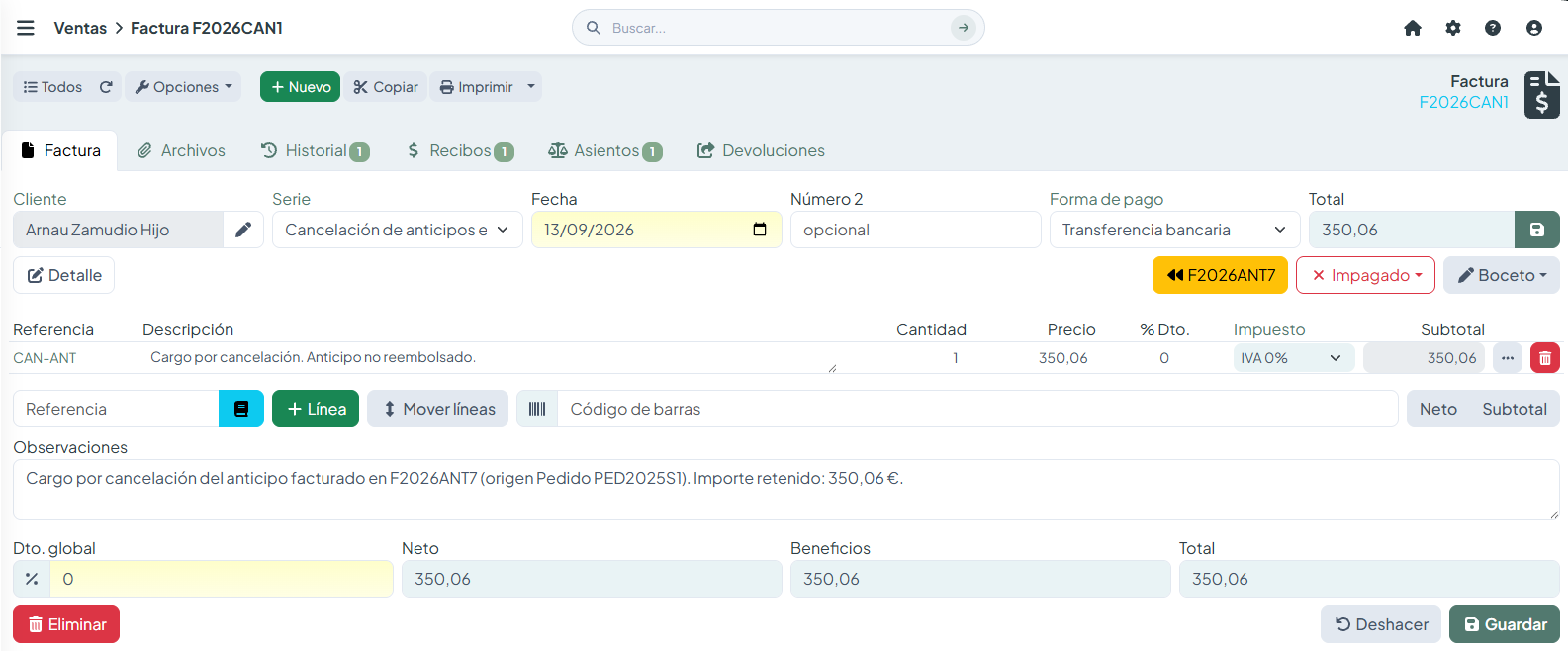Open the settings gear icon
The image size is (1568, 651).
click(1453, 28)
